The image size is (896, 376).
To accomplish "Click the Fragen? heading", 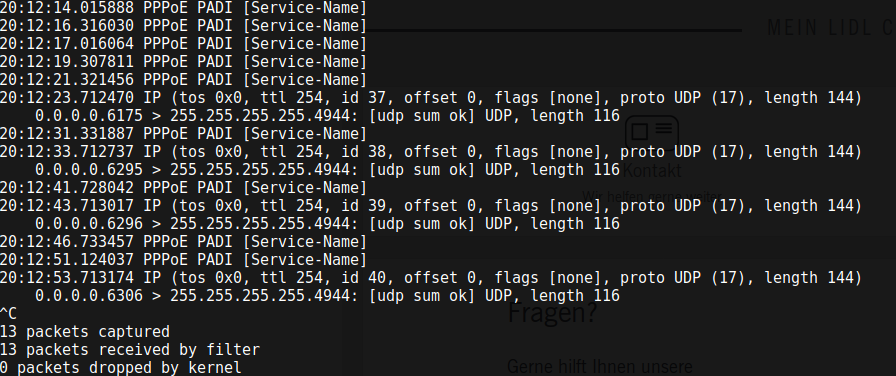I will point(552,312).
